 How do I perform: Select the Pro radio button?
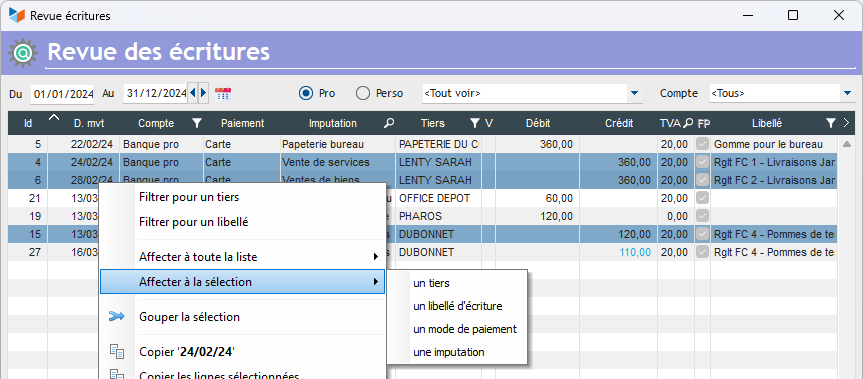click(x=305, y=94)
